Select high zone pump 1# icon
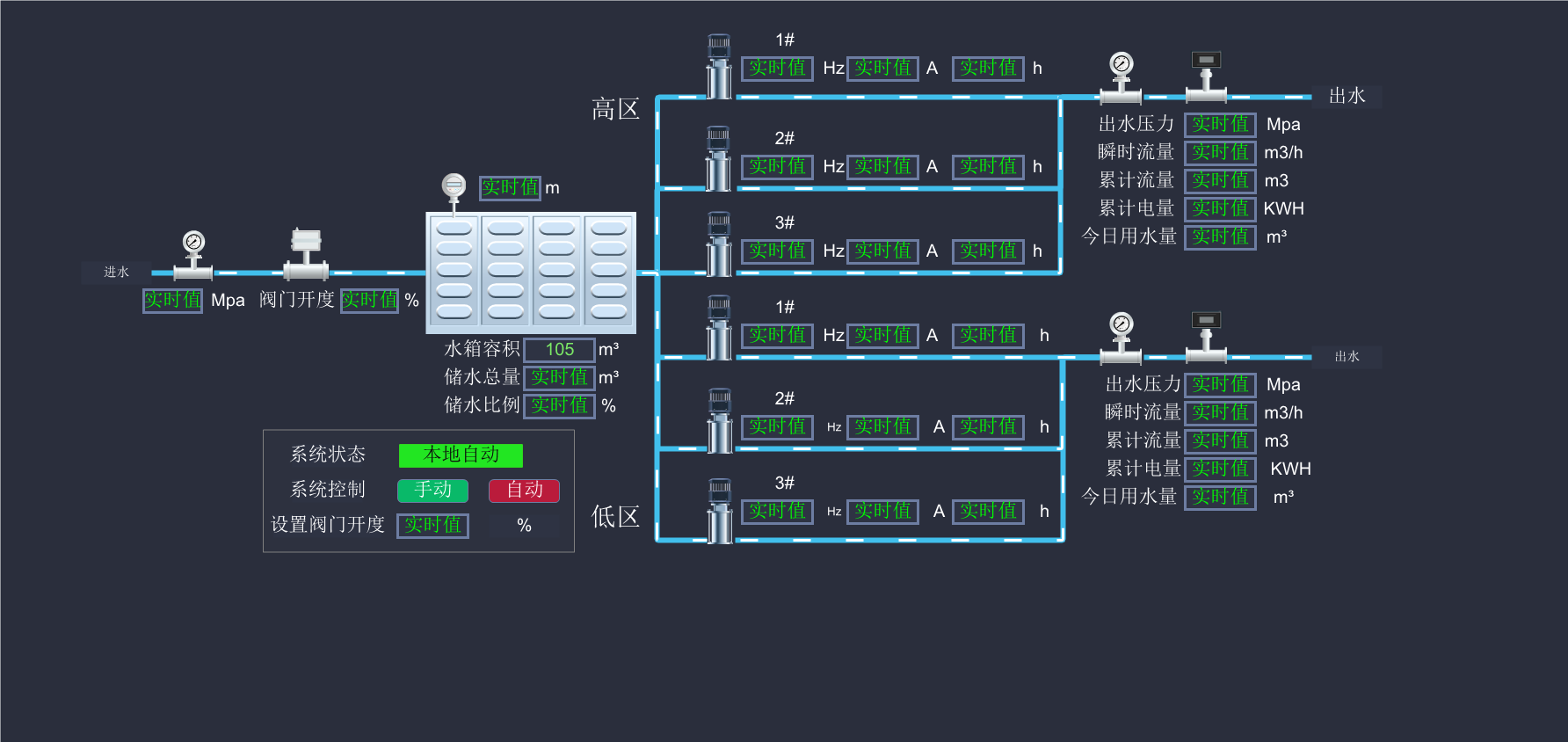Image resolution: width=1568 pixels, height=742 pixels. (x=719, y=67)
